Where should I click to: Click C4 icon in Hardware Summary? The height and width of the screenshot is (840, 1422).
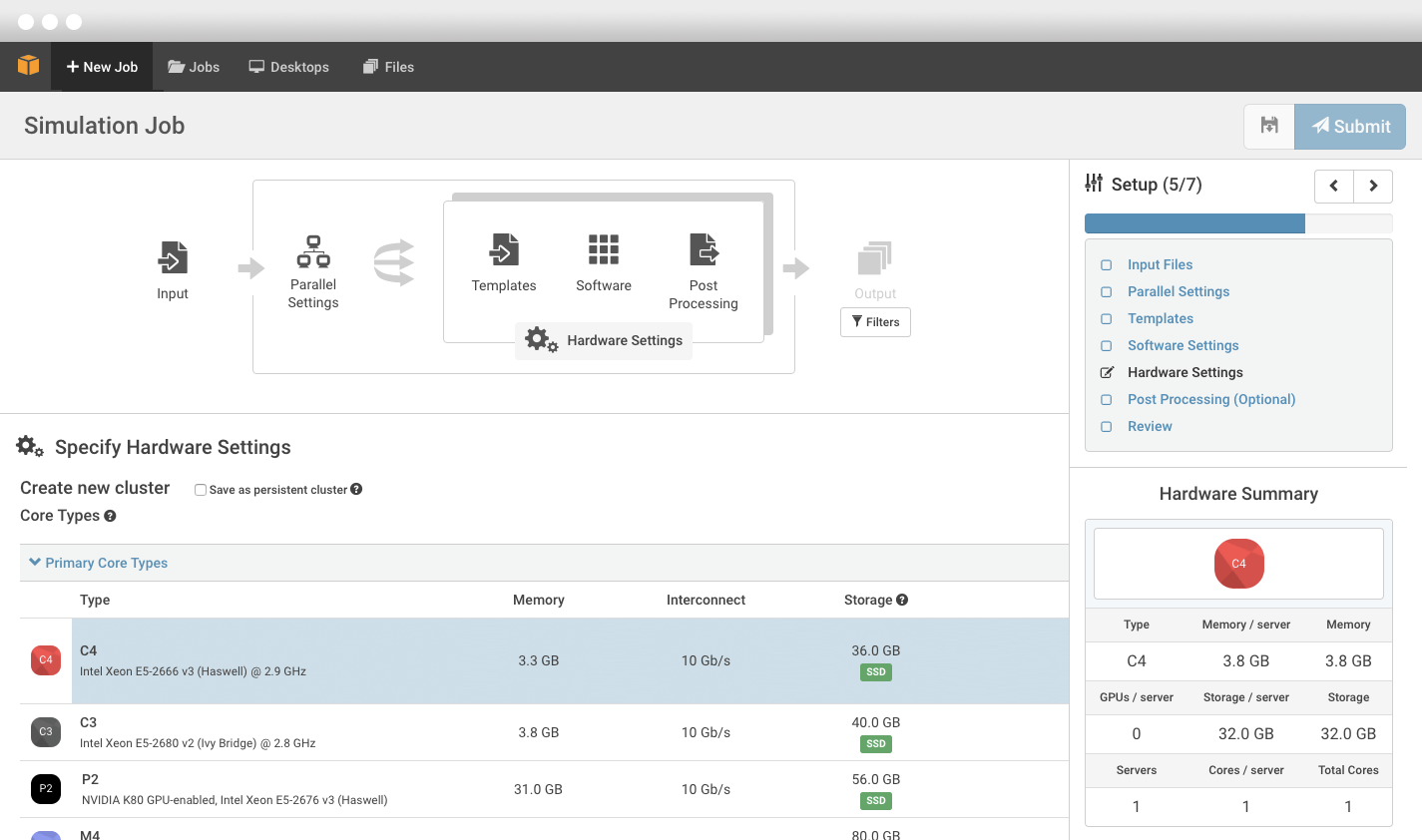[x=1238, y=564]
